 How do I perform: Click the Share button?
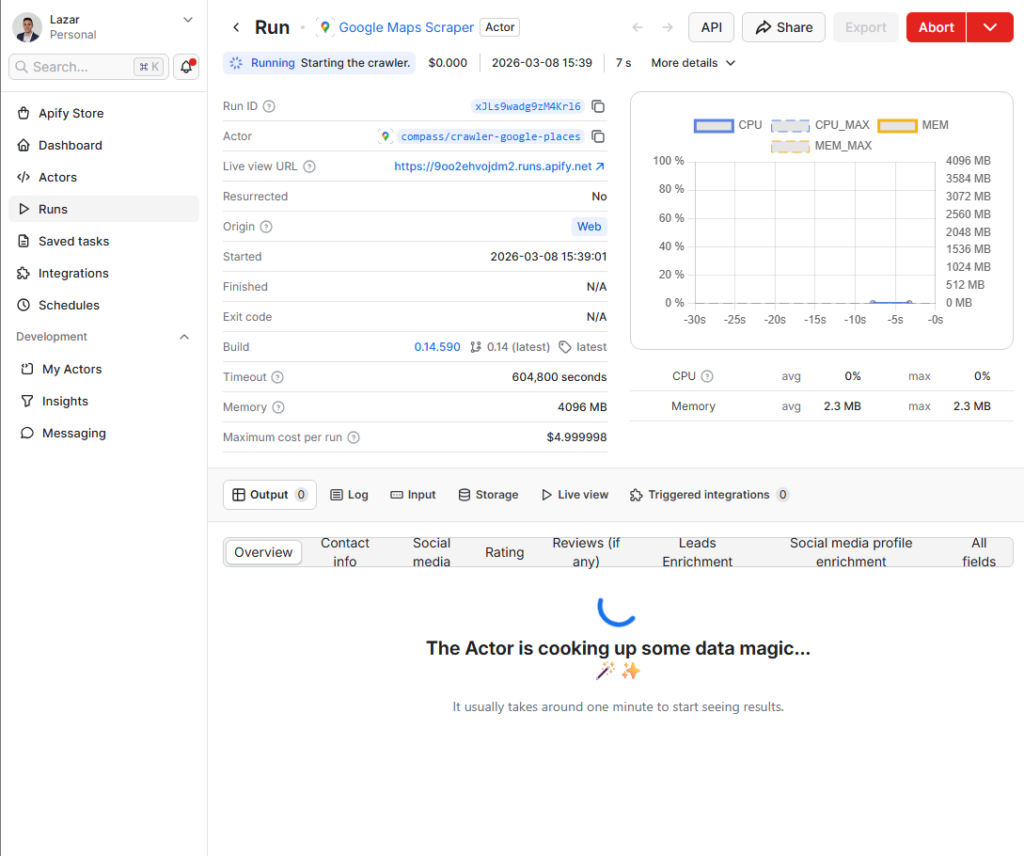pos(784,27)
